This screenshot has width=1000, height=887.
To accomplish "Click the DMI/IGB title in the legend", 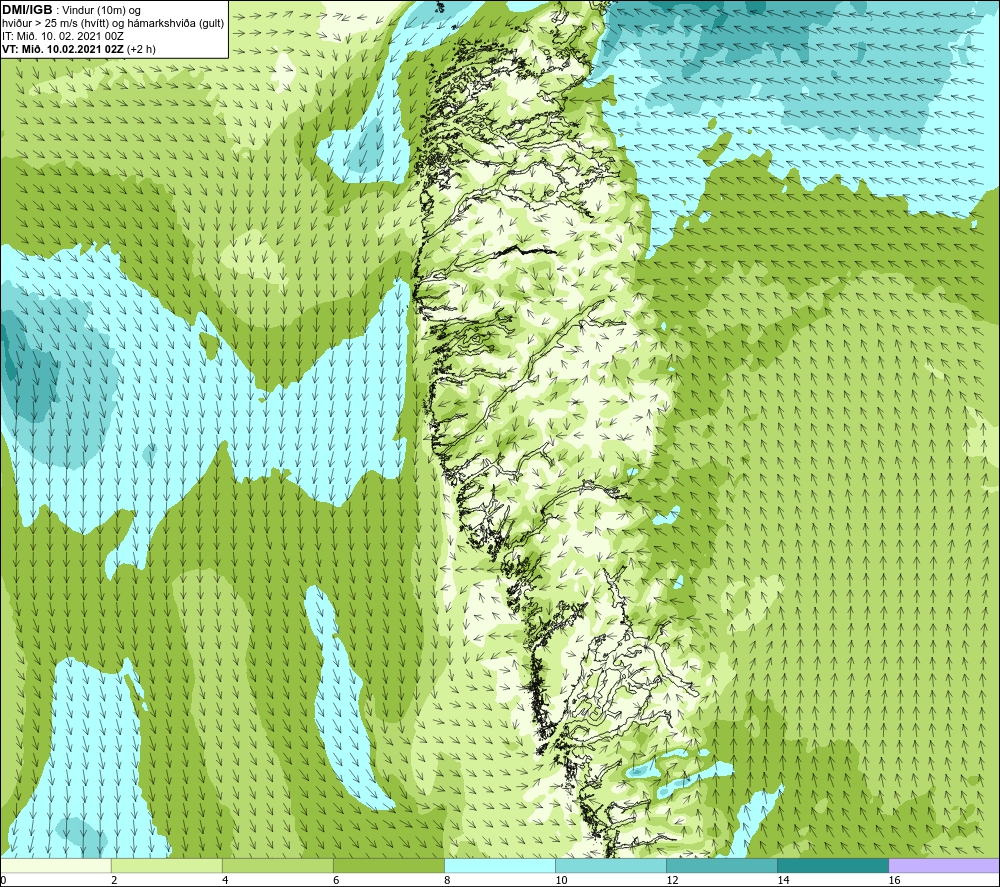I will tap(27, 10).
